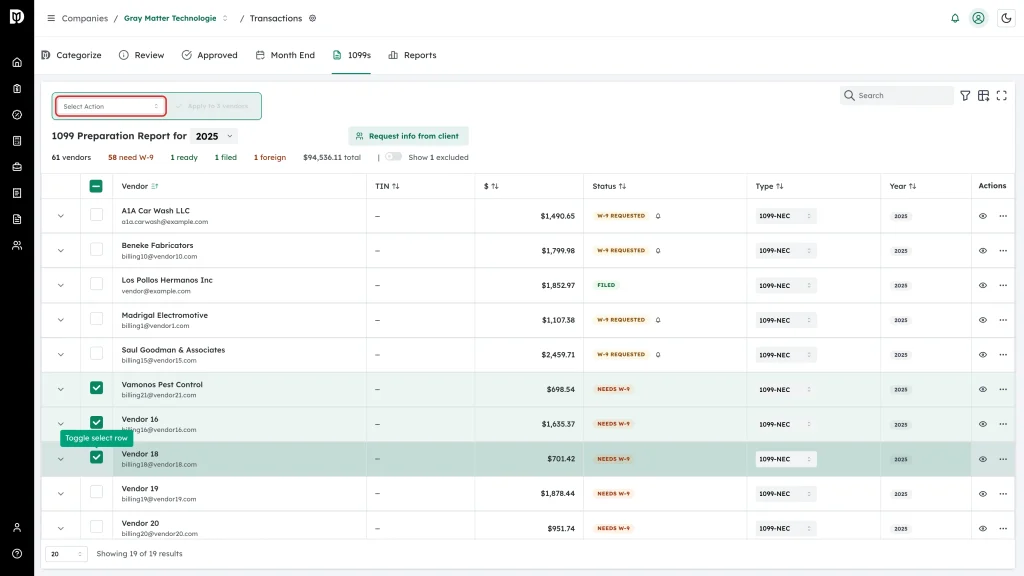The width and height of the screenshot is (1024, 576).
Task: Switch to the Approved tab
Action: point(210,55)
